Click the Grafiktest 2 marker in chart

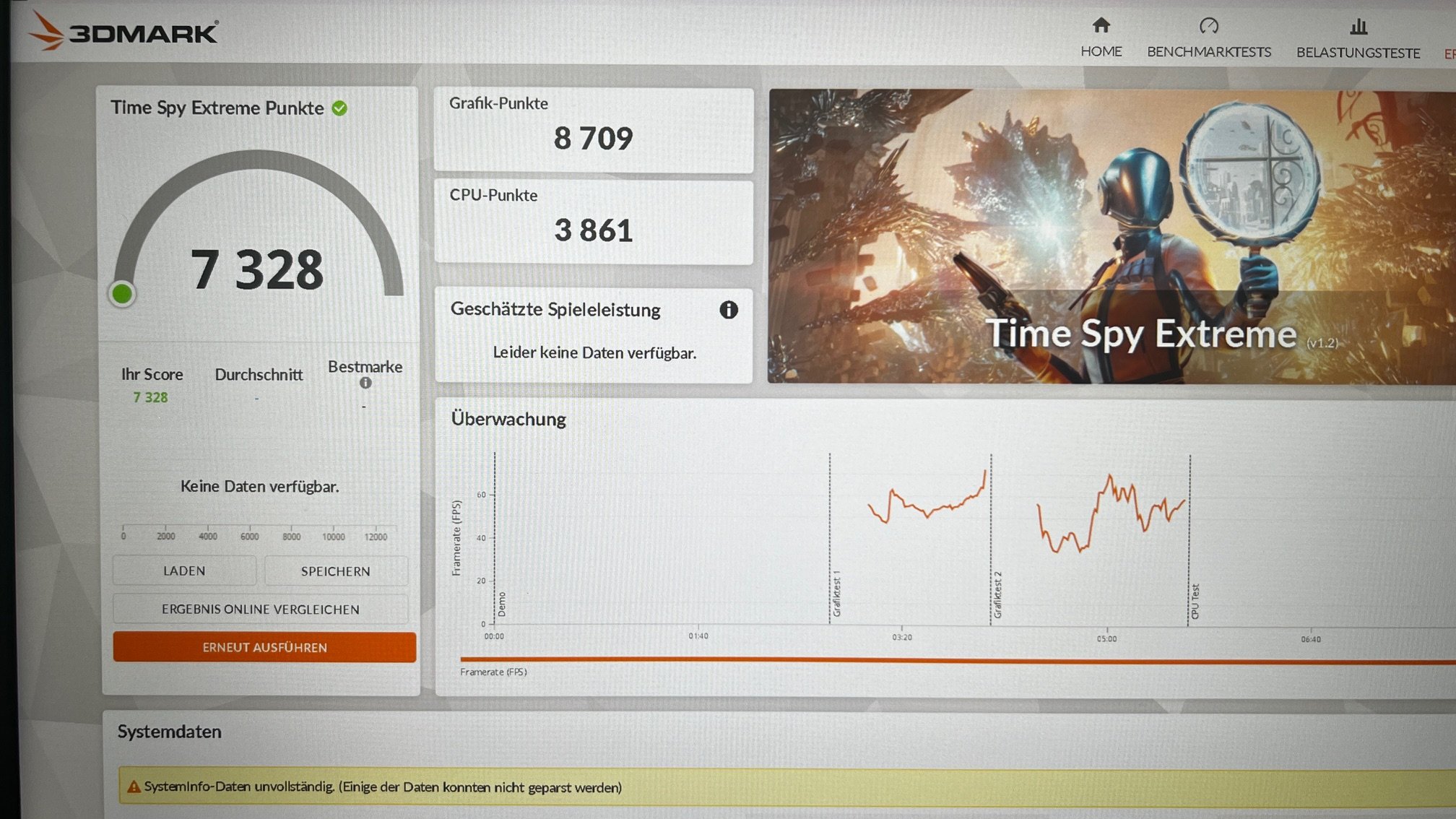997,594
